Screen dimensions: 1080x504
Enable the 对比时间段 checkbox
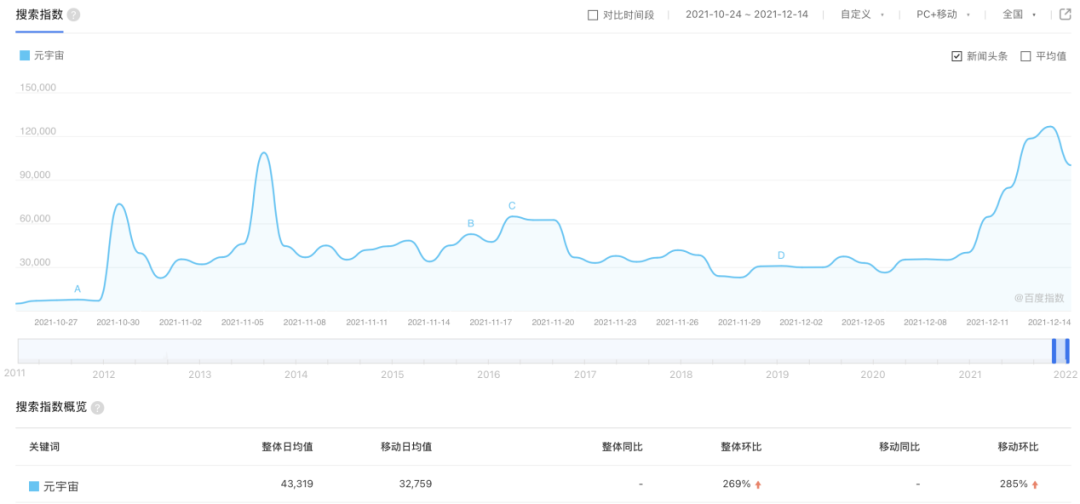click(593, 15)
